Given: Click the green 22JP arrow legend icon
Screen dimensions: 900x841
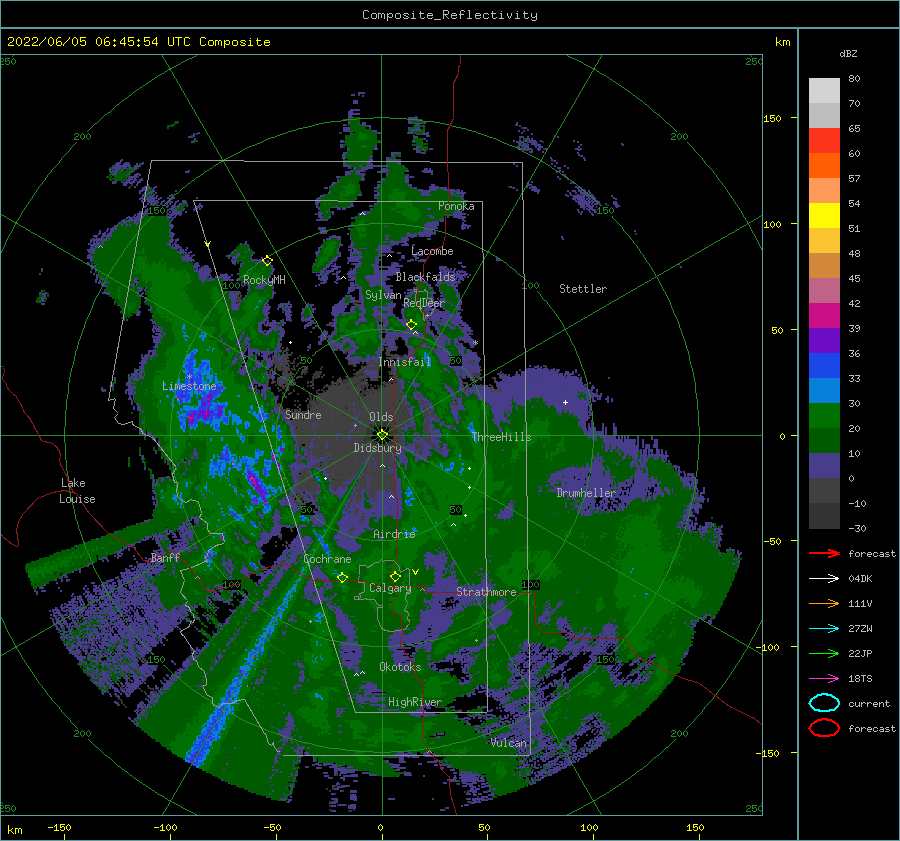Looking at the screenshot, I should pos(824,653).
